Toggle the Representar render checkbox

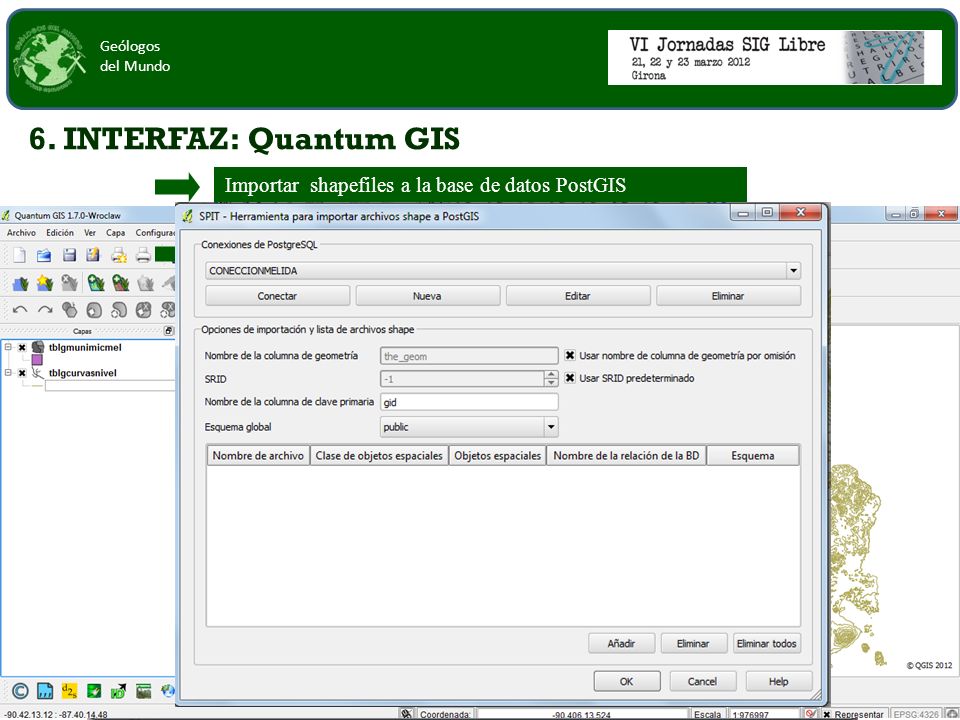click(x=827, y=714)
